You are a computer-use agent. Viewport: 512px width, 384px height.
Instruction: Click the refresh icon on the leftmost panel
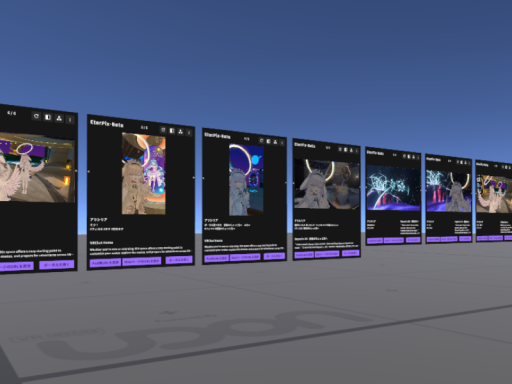click(36, 116)
